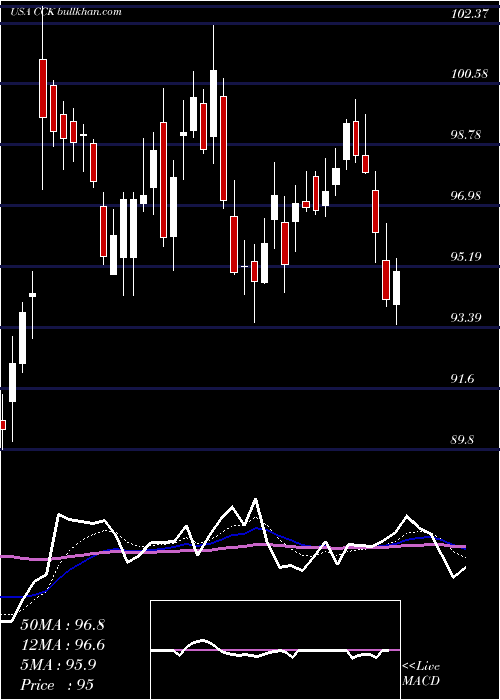Screen dimensions: 500x700
Task: Click the '12MA : 96.6' reading
Action: (x=62, y=645)
